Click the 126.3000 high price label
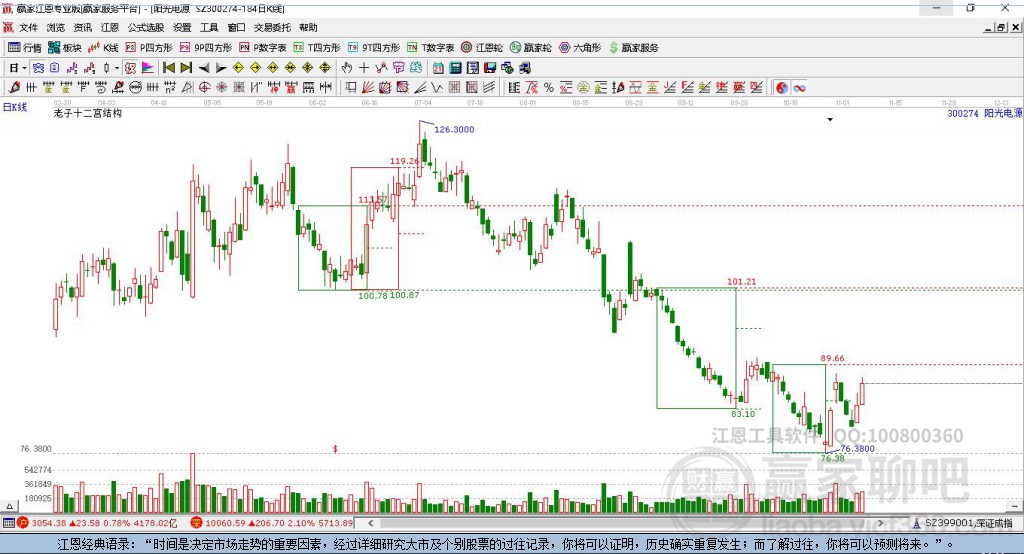Viewport: 1024px width, 554px height. 454,129
